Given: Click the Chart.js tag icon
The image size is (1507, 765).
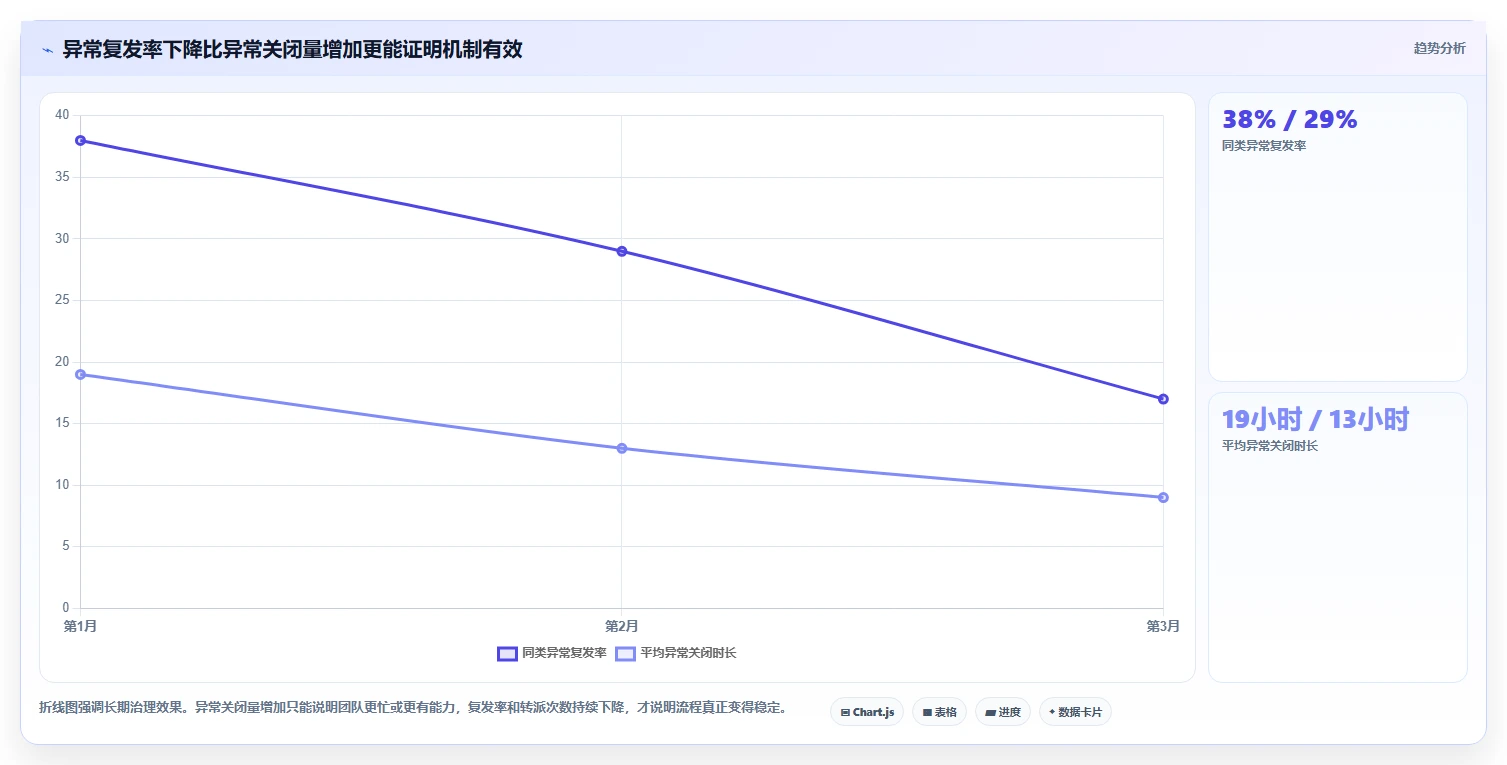Looking at the screenshot, I should tap(845, 713).
